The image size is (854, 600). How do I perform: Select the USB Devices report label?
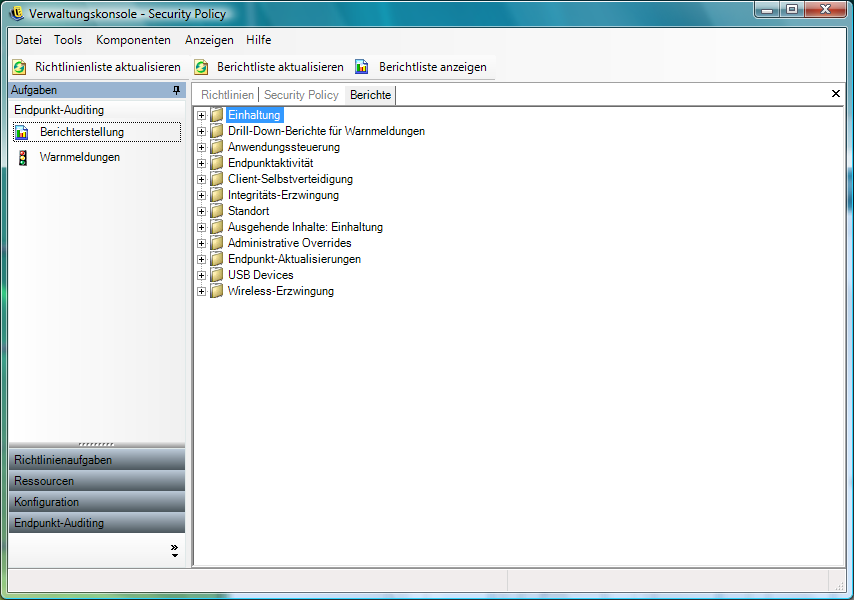pyautogui.click(x=260, y=275)
